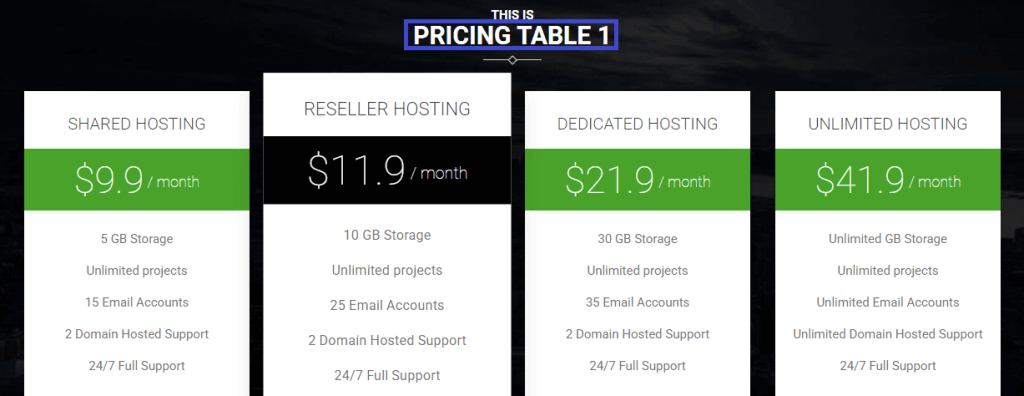Select the Dedicated Hosting plan title

point(637,124)
